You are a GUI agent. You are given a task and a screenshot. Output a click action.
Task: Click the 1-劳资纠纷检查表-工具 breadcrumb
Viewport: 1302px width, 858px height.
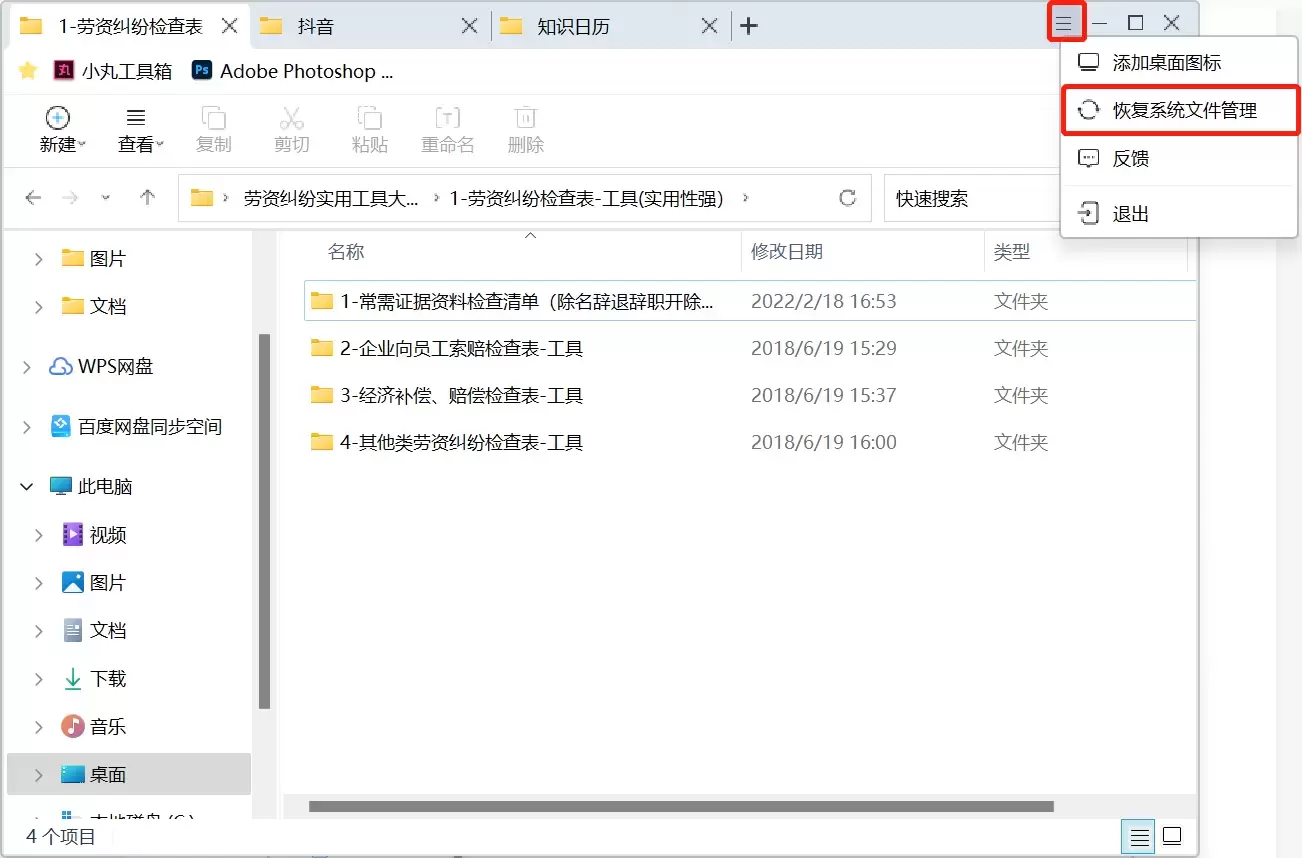coord(587,198)
